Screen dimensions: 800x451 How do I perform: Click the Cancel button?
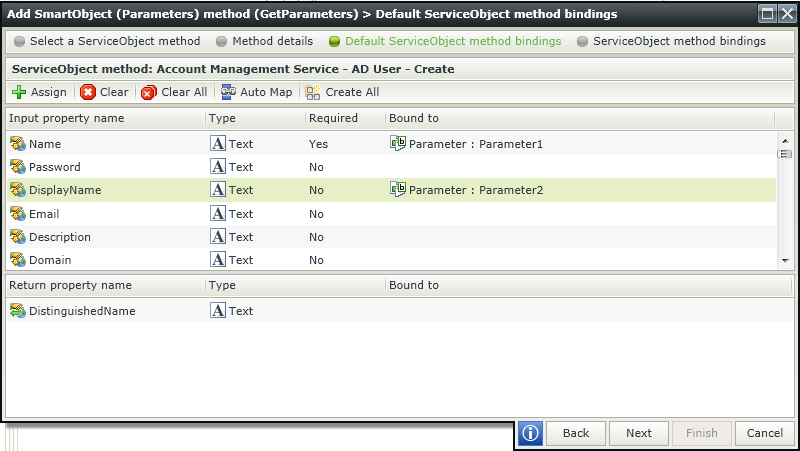pyautogui.click(x=765, y=433)
